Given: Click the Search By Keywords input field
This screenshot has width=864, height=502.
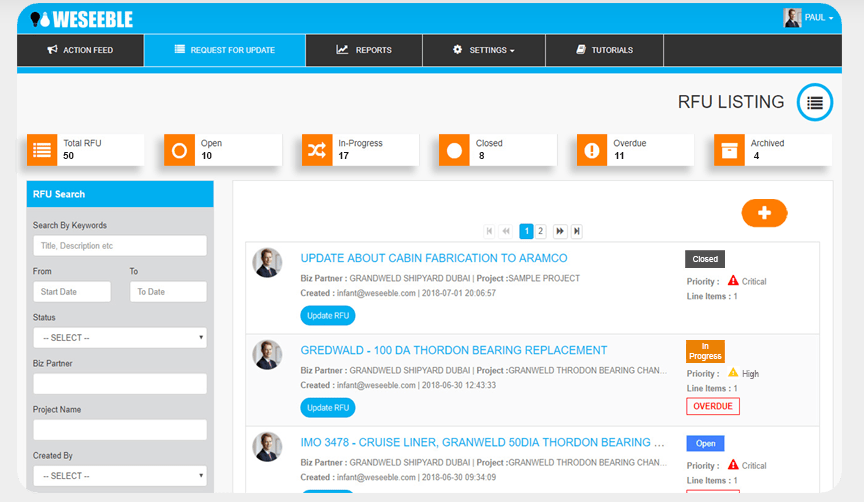Looking at the screenshot, I should (120, 246).
